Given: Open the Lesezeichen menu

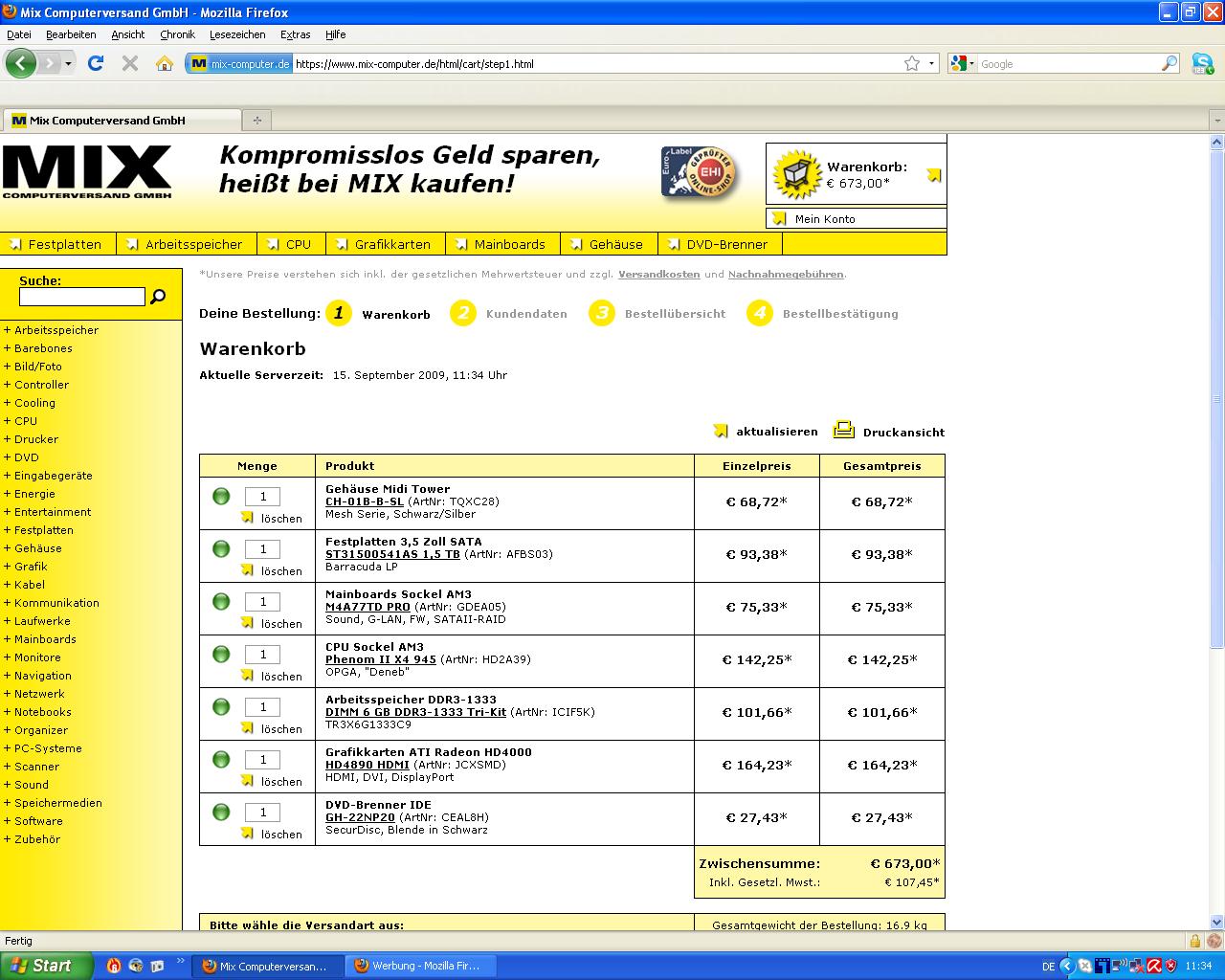Looking at the screenshot, I should coord(237,34).
